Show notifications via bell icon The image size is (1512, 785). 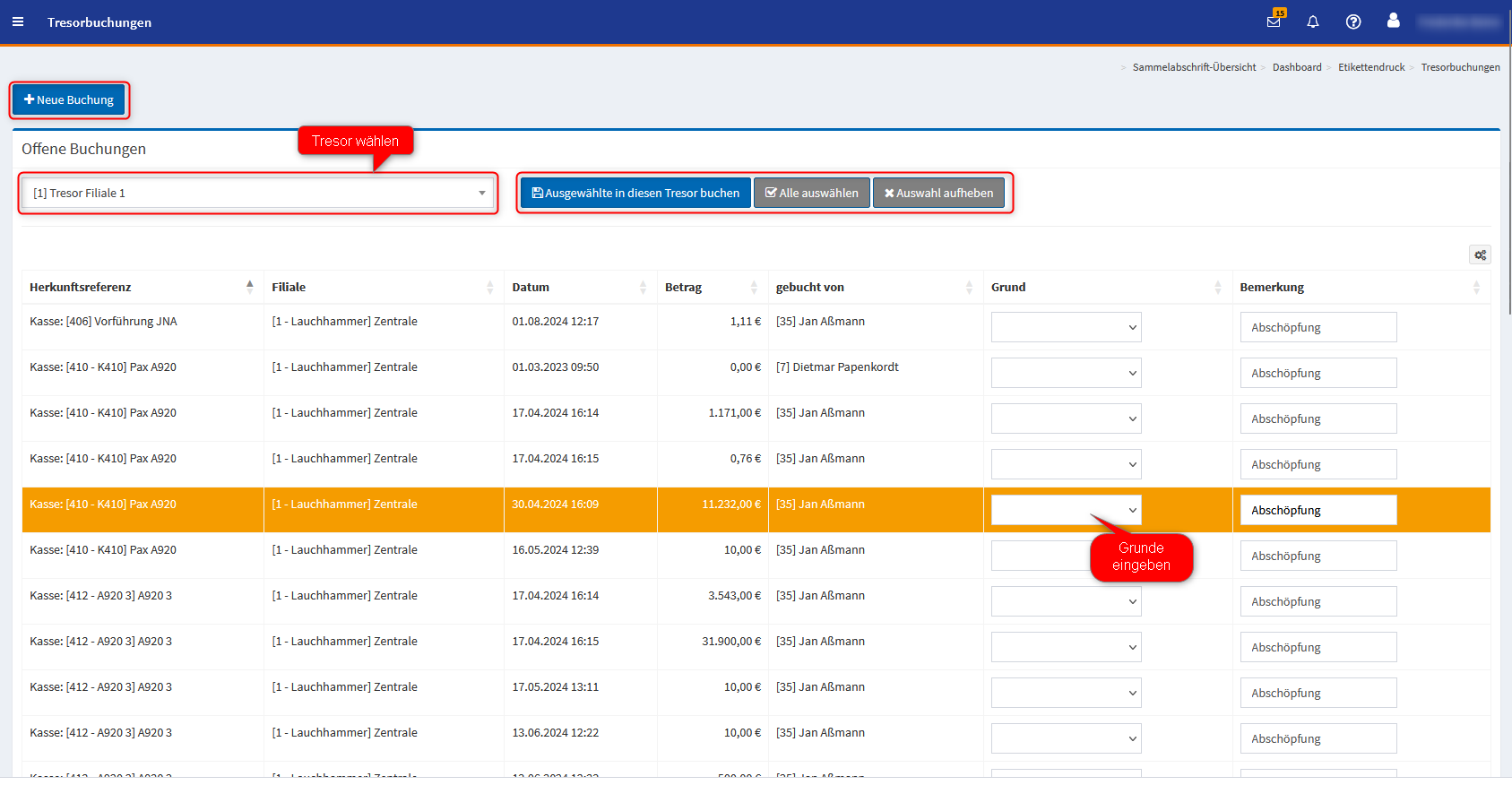click(x=1313, y=22)
